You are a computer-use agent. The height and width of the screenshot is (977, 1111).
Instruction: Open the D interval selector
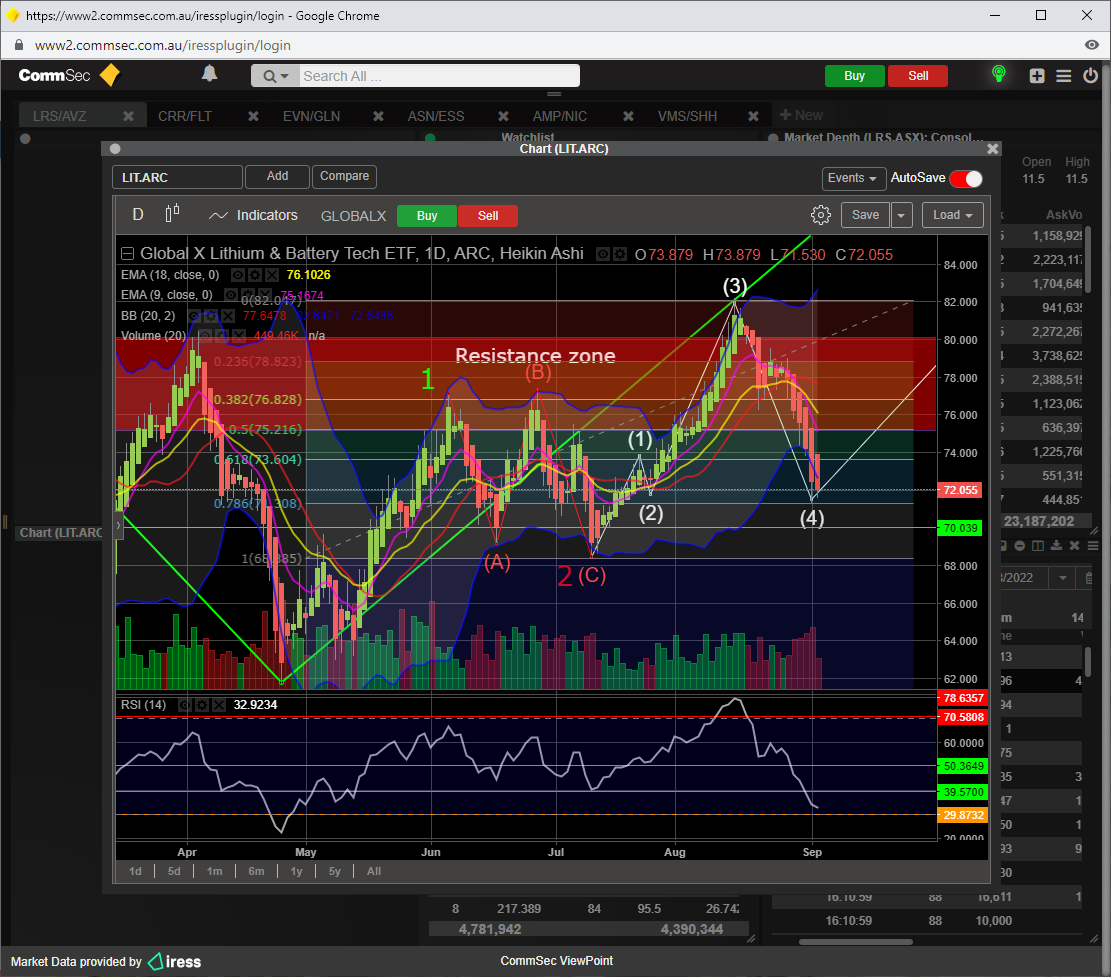(138, 215)
